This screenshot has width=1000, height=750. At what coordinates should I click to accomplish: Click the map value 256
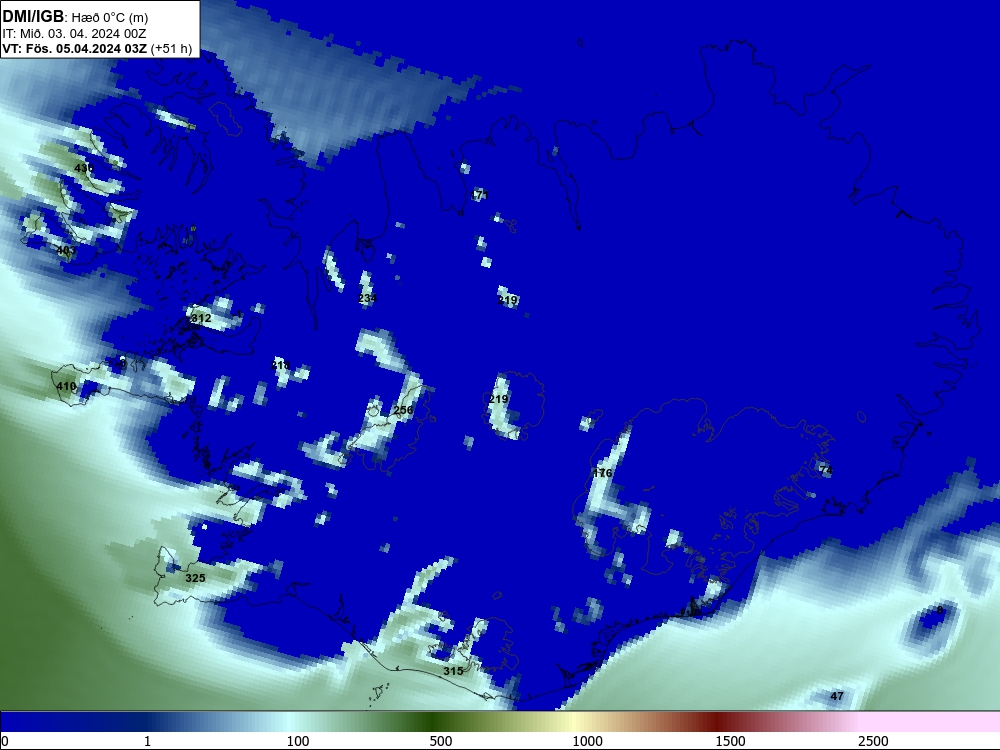pyautogui.click(x=403, y=410)
